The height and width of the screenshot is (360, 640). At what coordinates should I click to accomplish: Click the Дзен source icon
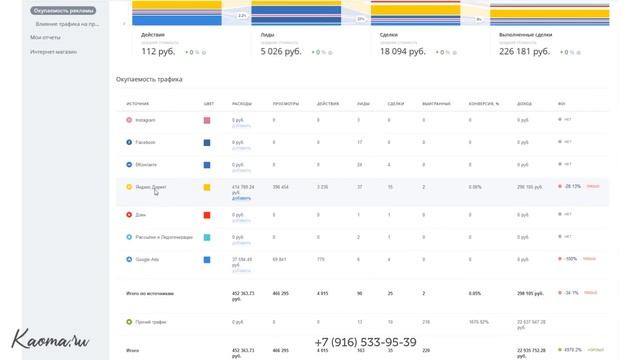tap(129, 215)
